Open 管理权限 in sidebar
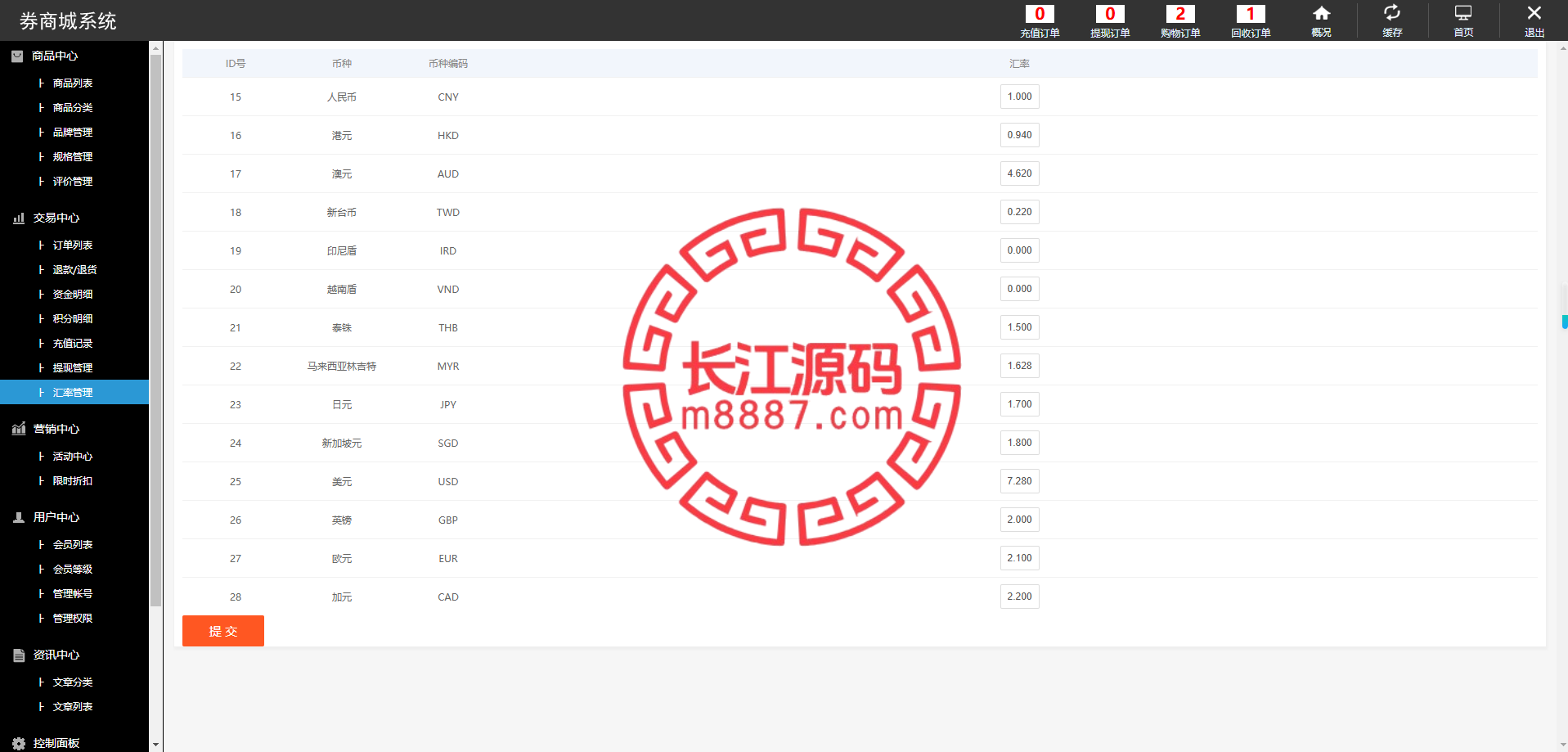 click(x=73, y=619)
